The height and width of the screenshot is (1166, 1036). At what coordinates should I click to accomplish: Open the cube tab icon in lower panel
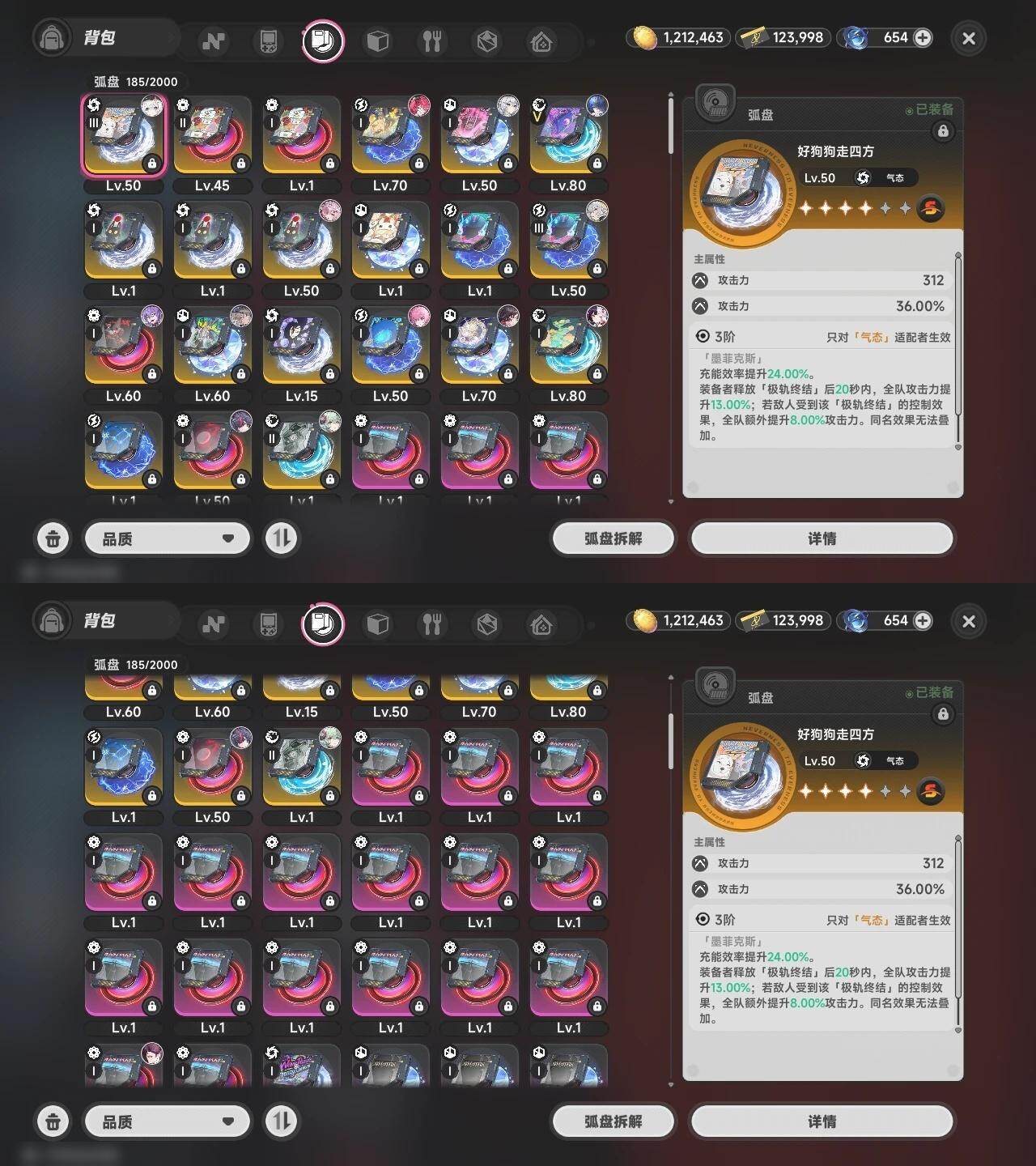pos(378,624)
